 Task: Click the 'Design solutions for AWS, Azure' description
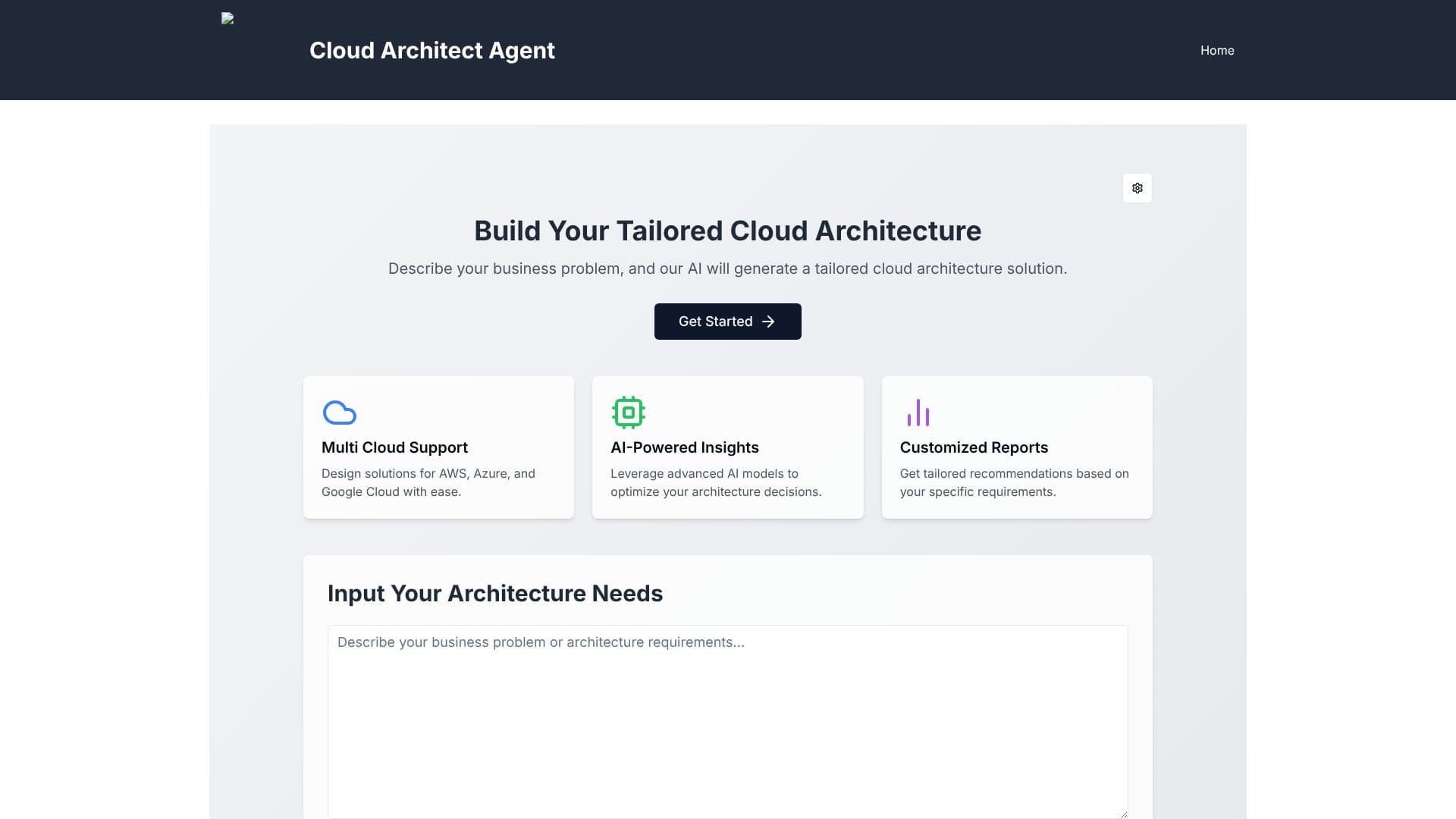point(428,482)
